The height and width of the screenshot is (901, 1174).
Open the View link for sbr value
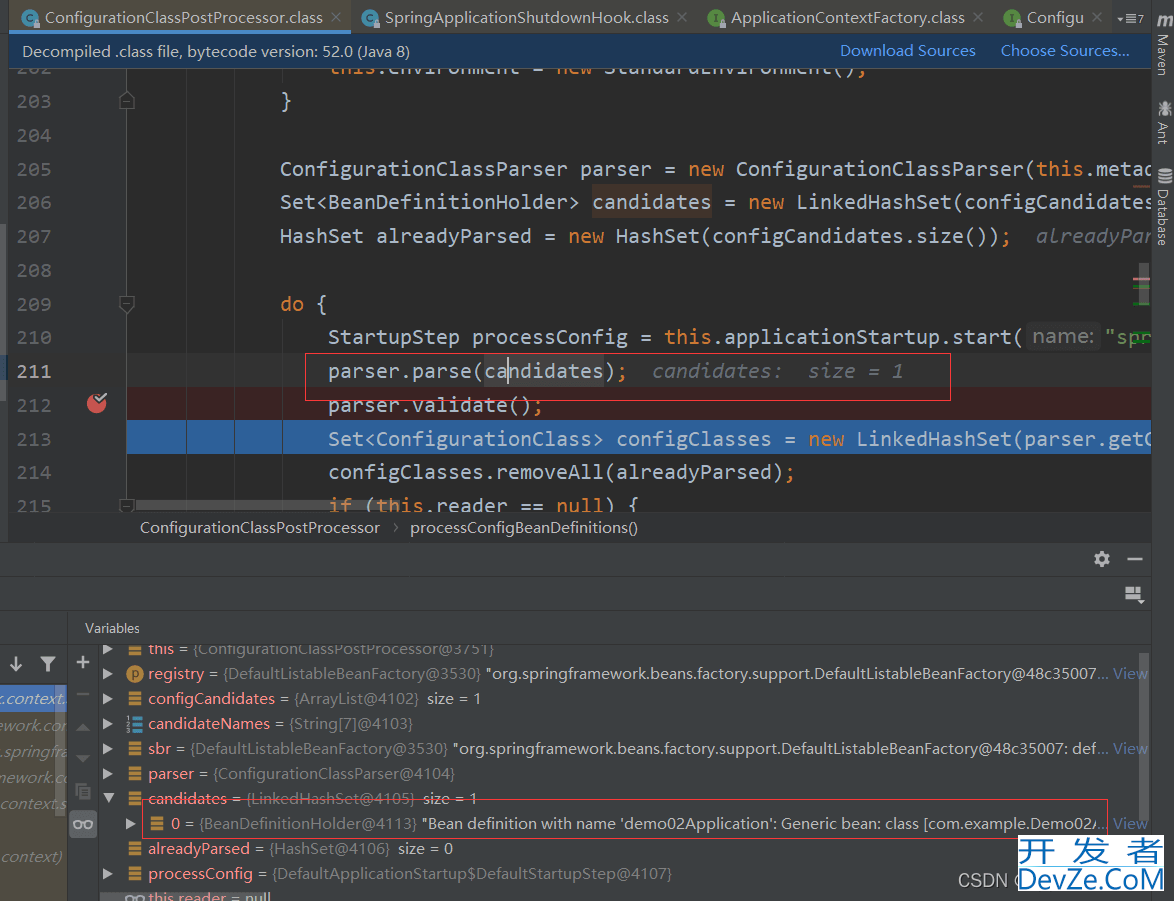[x=1130, y=749]
